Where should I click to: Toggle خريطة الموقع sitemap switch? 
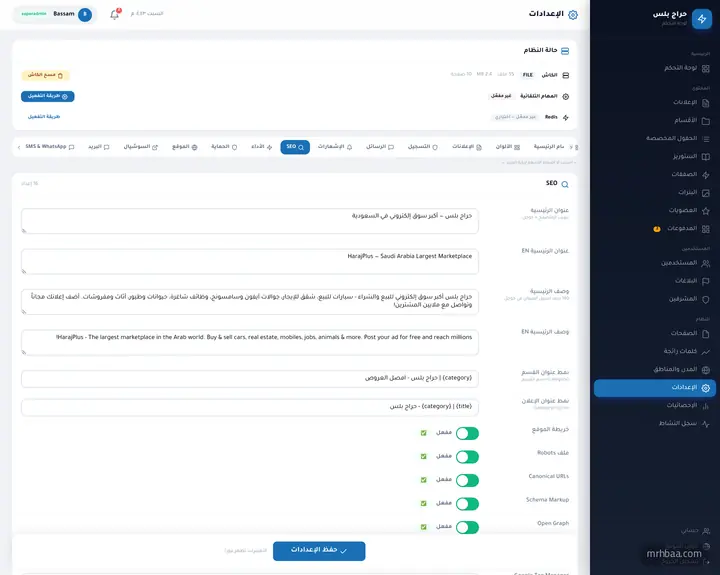tap(467, 433)
